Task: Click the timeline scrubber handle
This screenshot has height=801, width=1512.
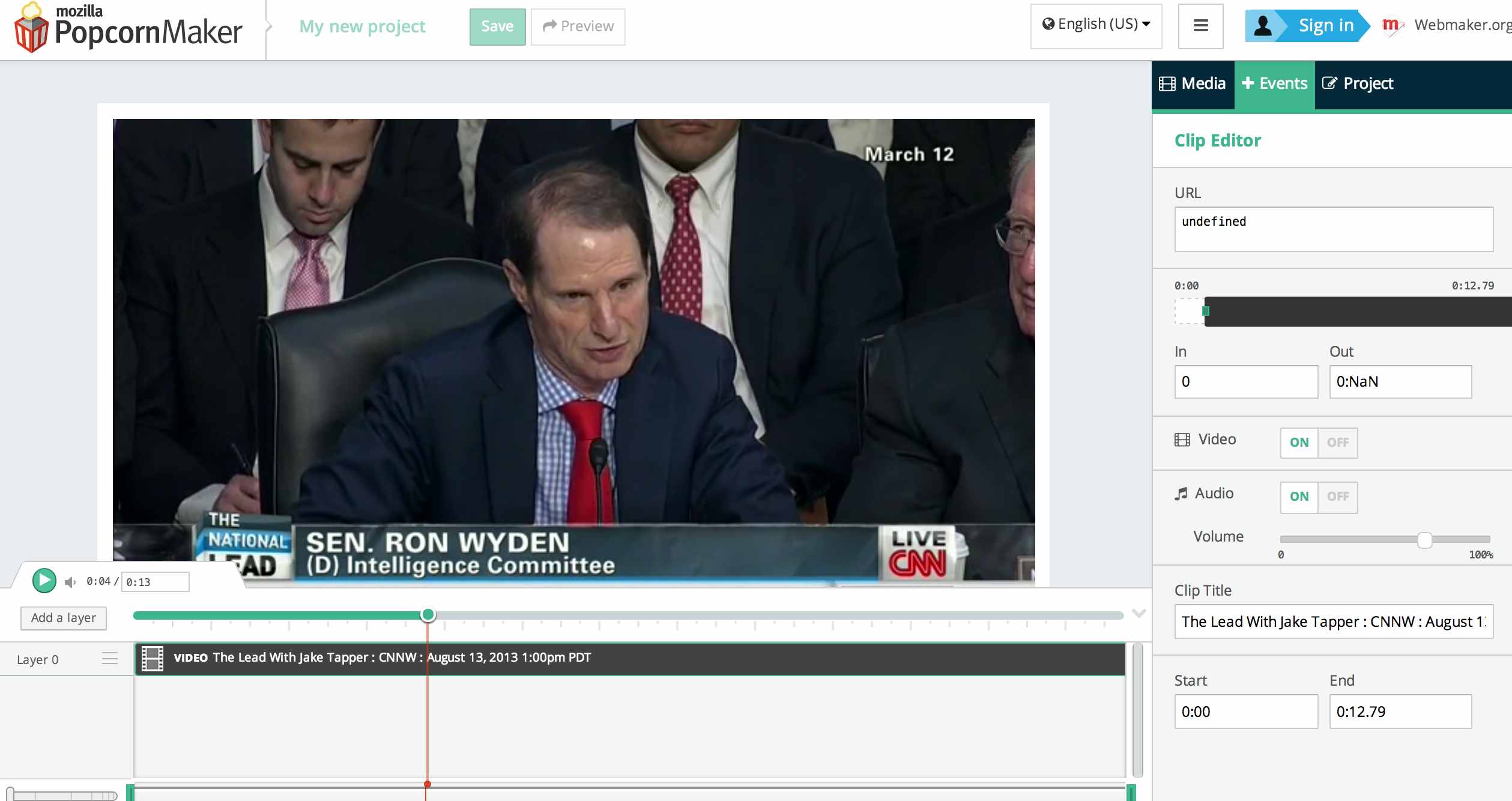Action: tap(428, 614)
